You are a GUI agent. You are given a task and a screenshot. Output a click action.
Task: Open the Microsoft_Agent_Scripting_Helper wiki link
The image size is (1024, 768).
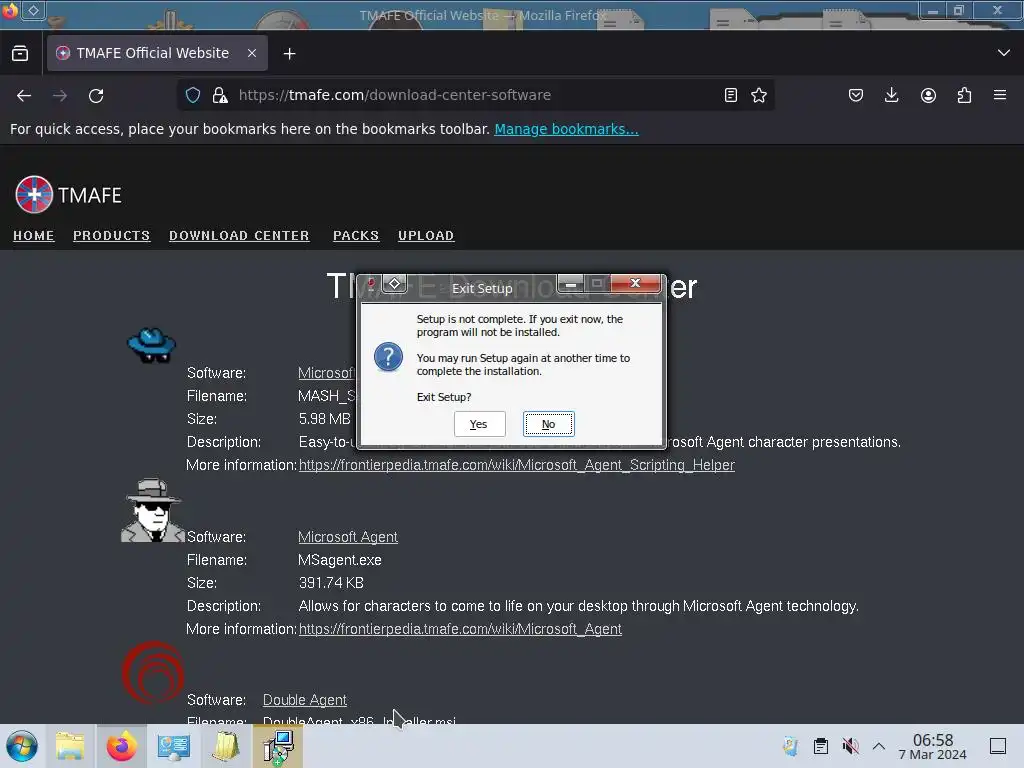[x=517, y=465]
